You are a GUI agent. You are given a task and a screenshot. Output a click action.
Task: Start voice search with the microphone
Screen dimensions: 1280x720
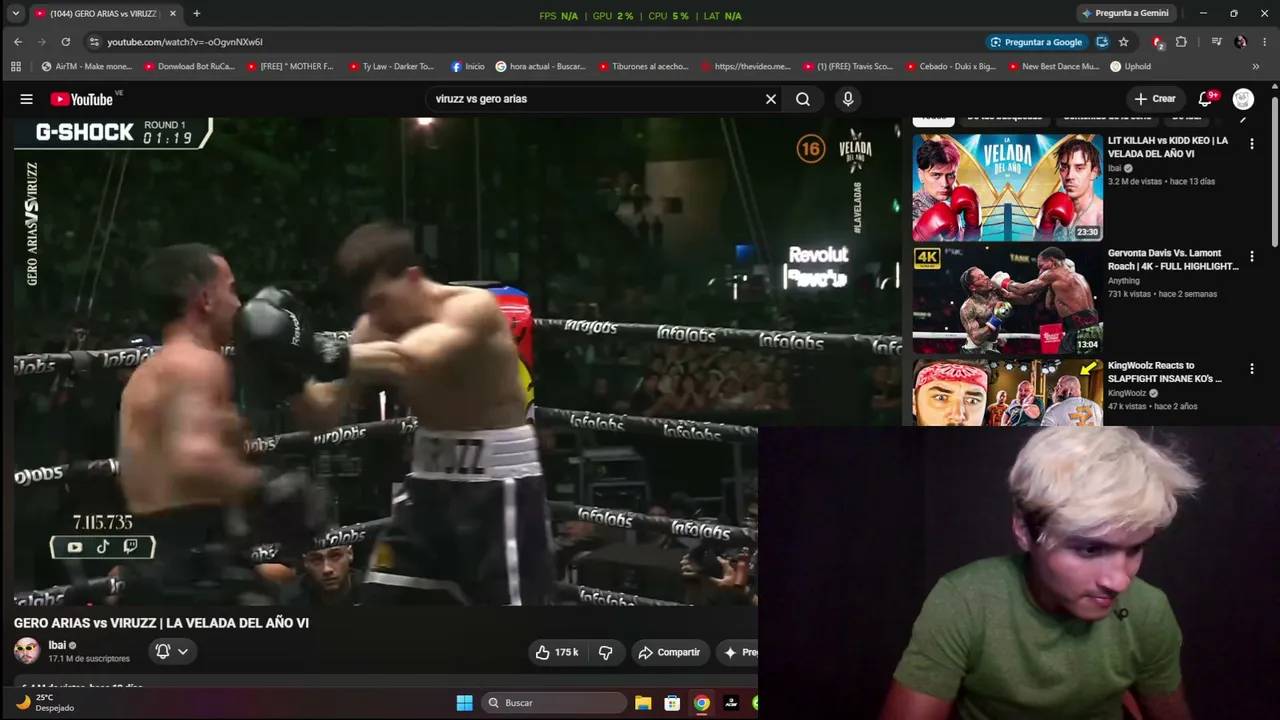(848, 99)
